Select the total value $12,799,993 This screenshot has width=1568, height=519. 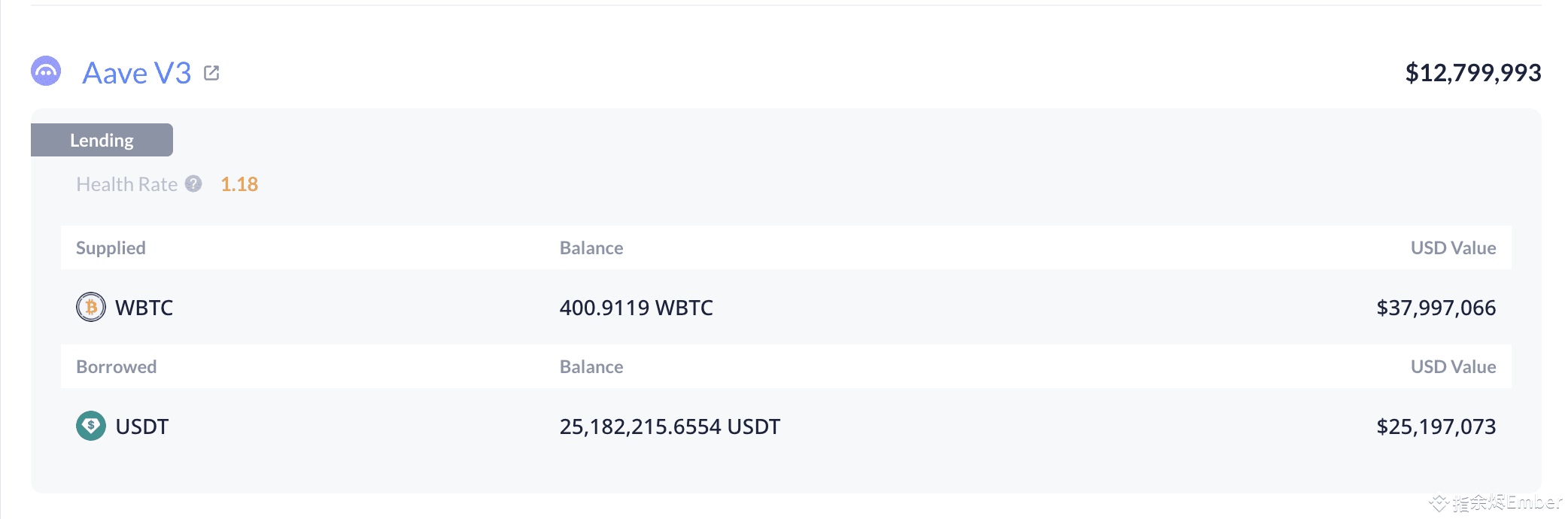[1473, 73]
